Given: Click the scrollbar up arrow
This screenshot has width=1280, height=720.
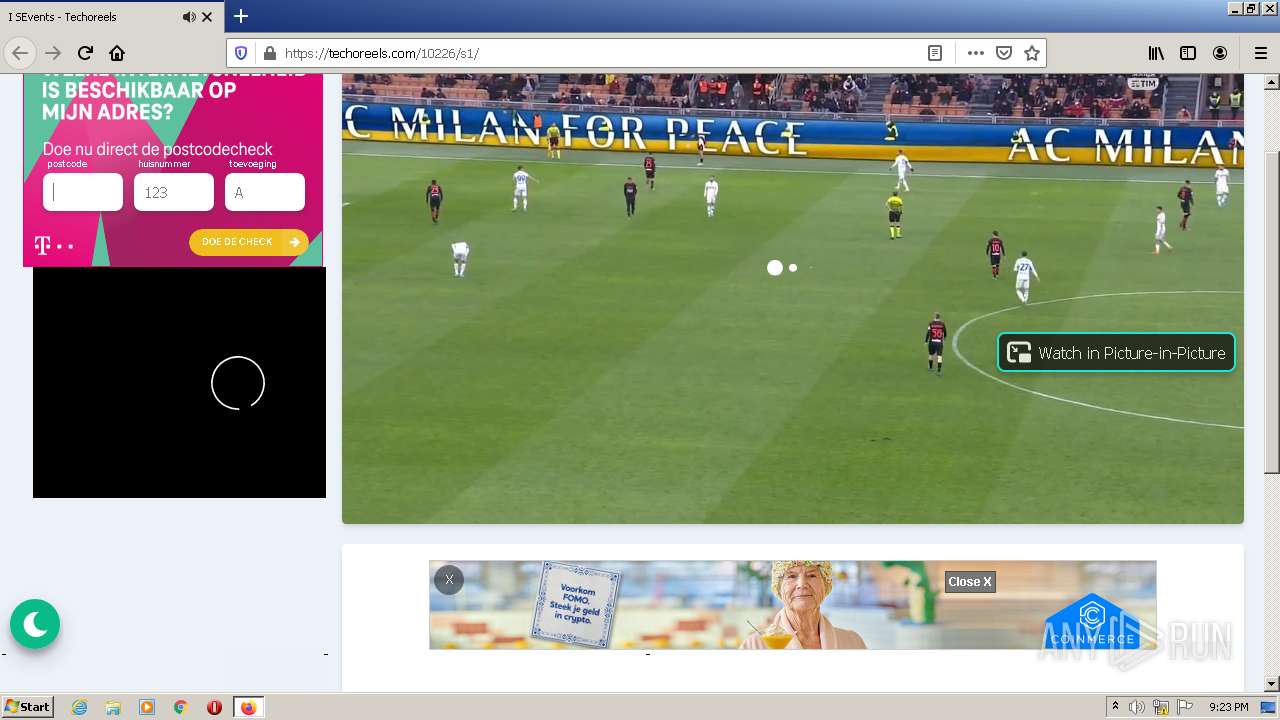Looking at the screenshot, I should pyautogui.click(x=1272, y=81).
